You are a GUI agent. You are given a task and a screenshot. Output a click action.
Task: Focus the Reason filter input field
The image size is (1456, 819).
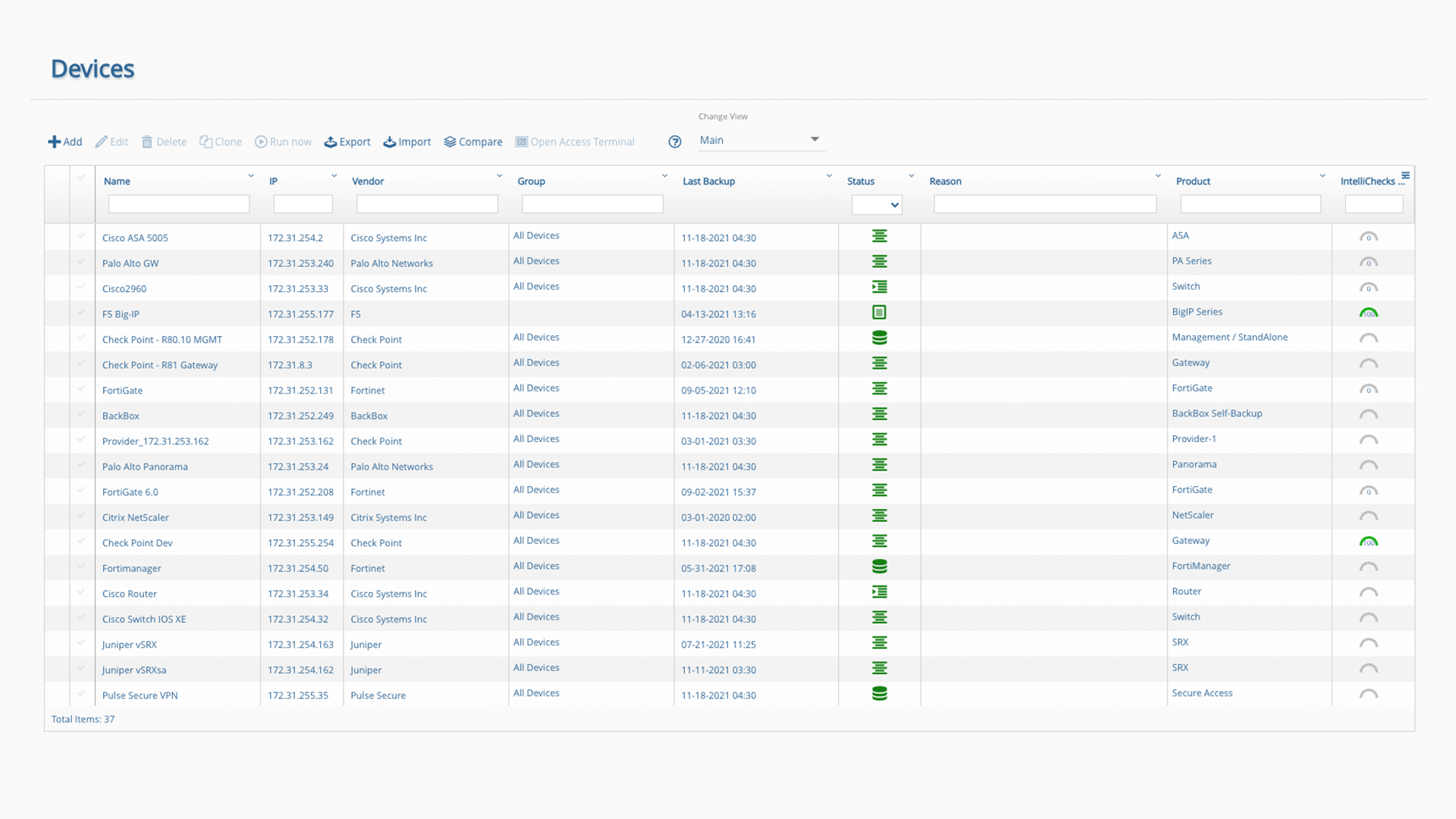[1045, 204]
